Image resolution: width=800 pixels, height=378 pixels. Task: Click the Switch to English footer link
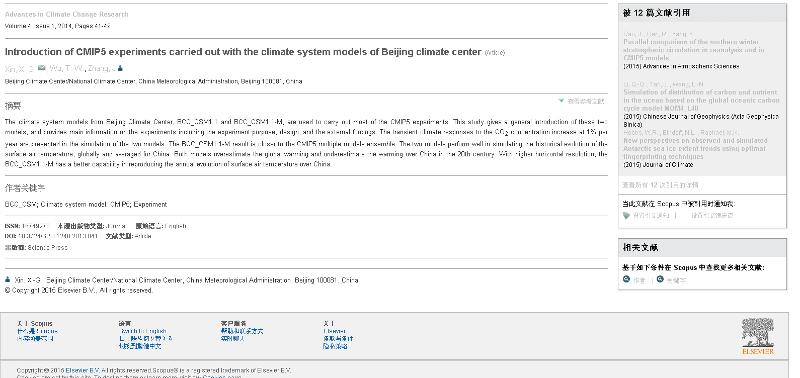click(x=143, y=331)
